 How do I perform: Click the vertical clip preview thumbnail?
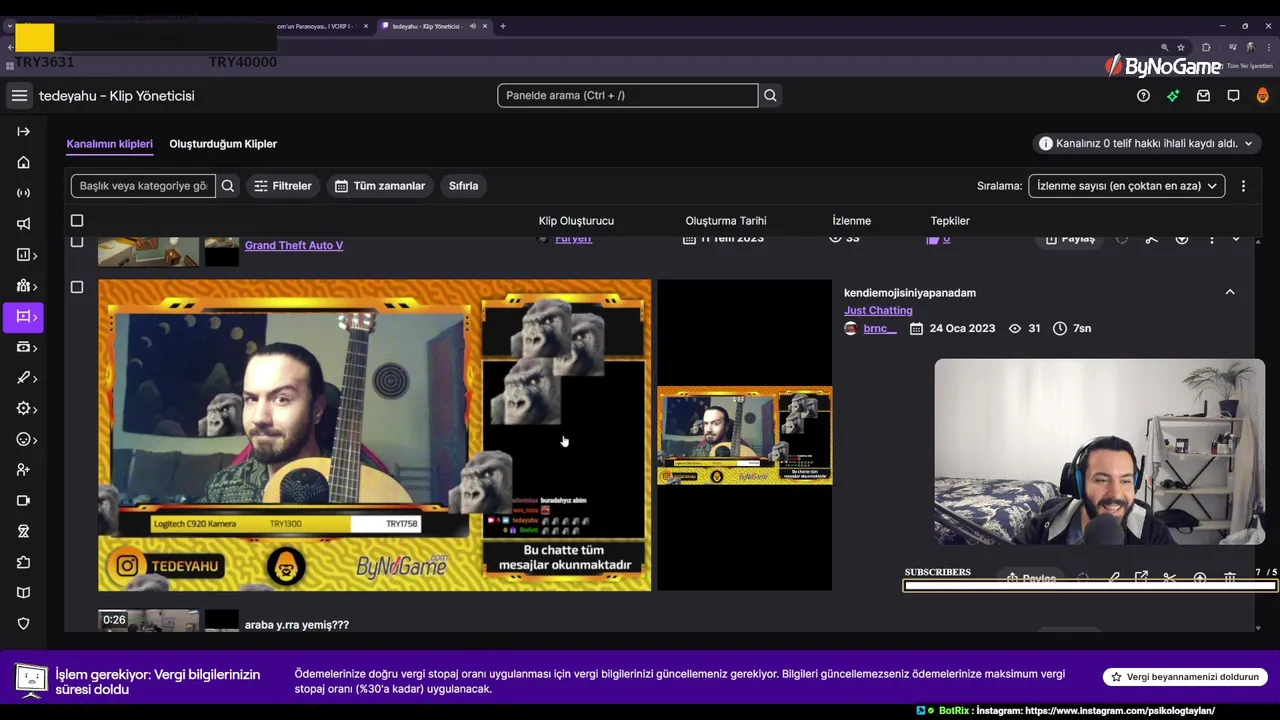744,435
